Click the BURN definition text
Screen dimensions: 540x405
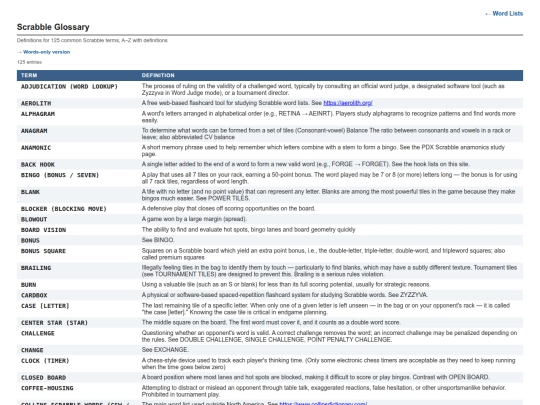point(286,284)
